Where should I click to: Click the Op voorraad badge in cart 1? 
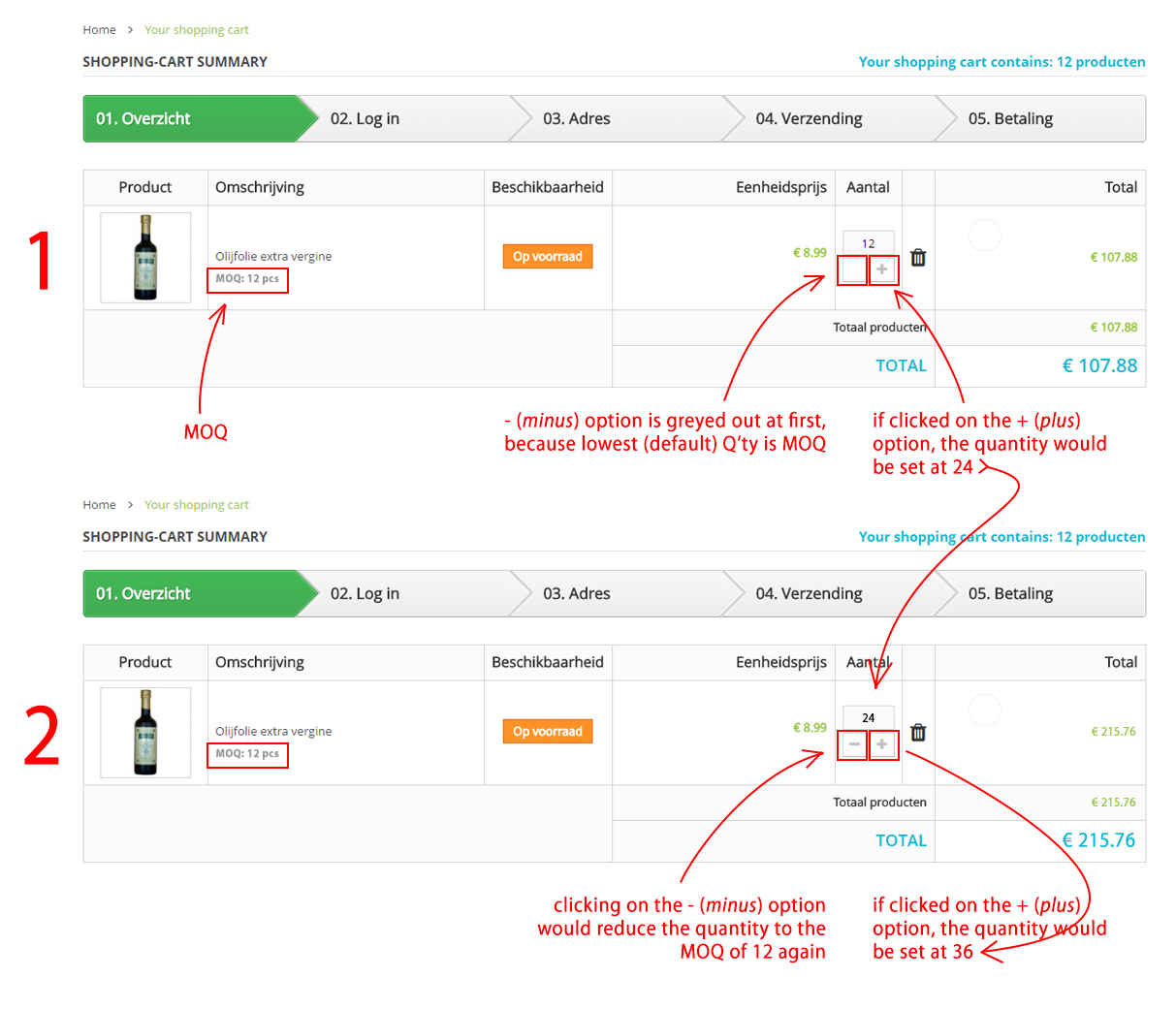coord(548,257)
